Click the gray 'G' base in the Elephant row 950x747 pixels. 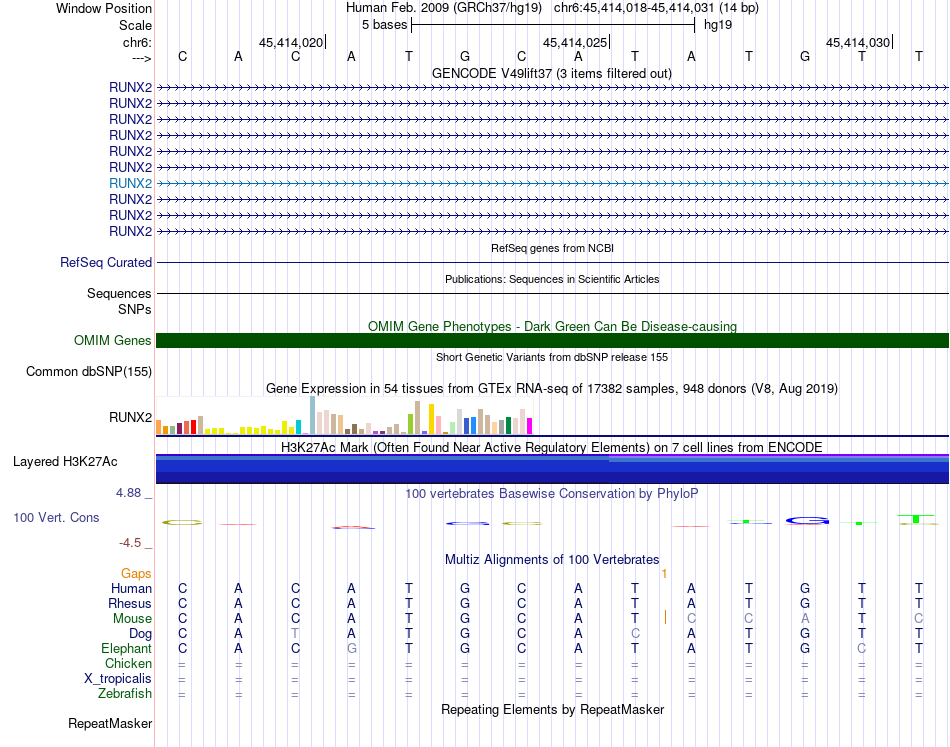(x=351, y=648)
